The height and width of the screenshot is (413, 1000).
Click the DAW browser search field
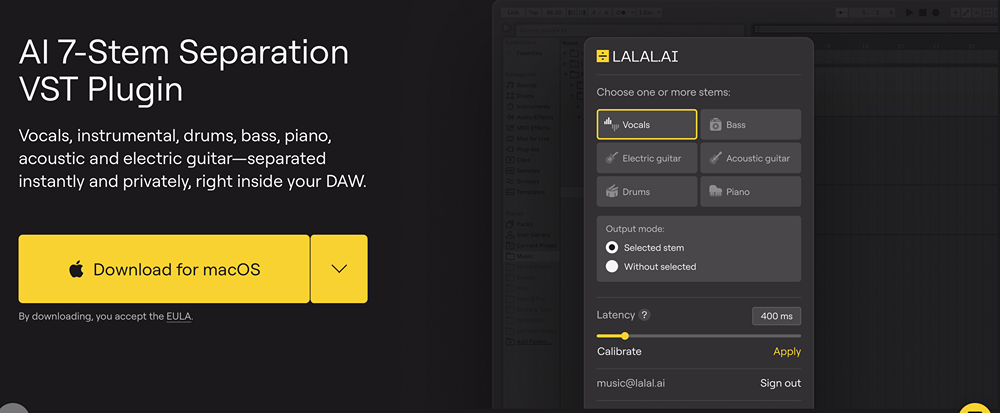pos(629,30)
